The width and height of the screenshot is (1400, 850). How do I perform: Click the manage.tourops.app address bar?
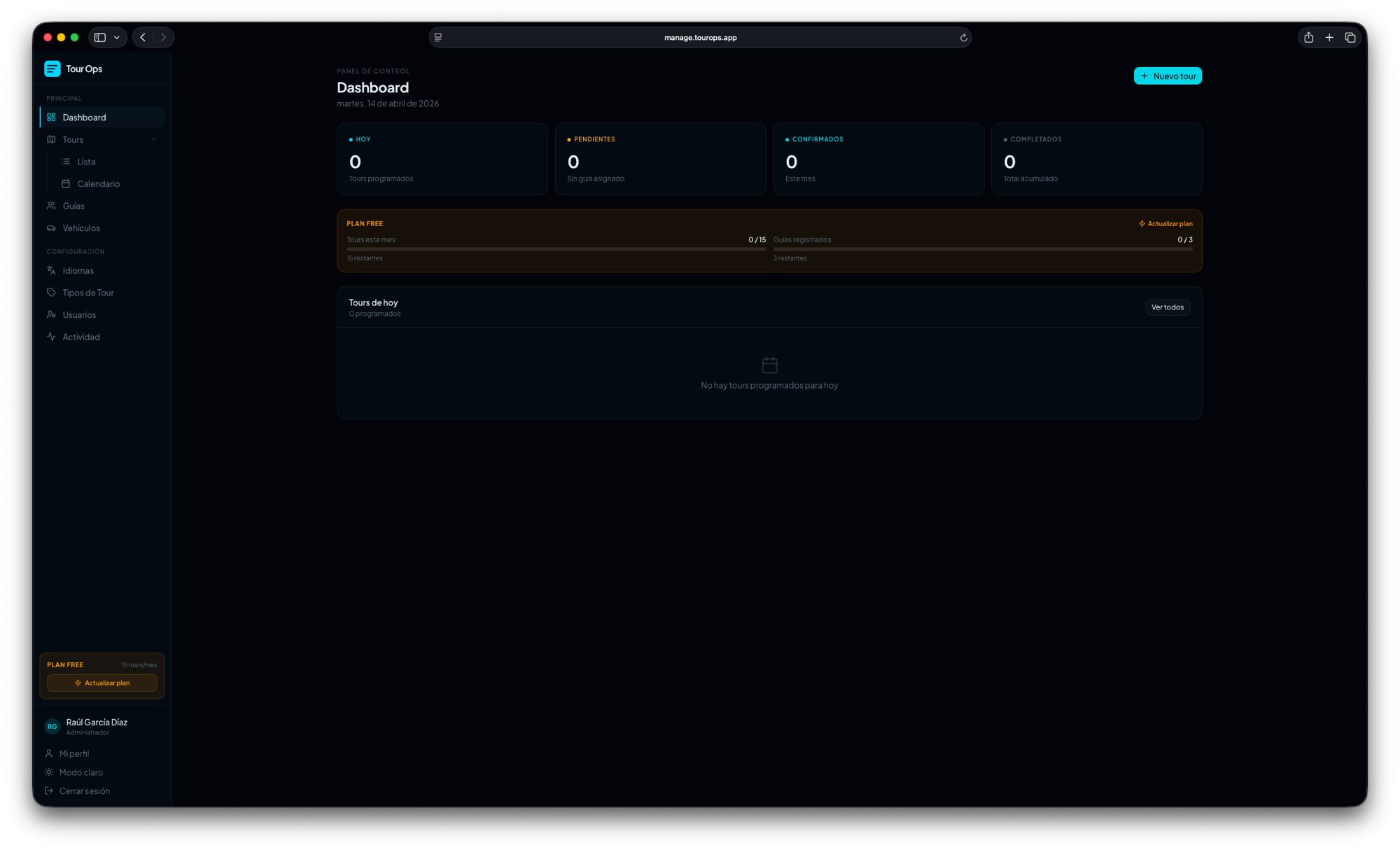[x=700, y=37]
